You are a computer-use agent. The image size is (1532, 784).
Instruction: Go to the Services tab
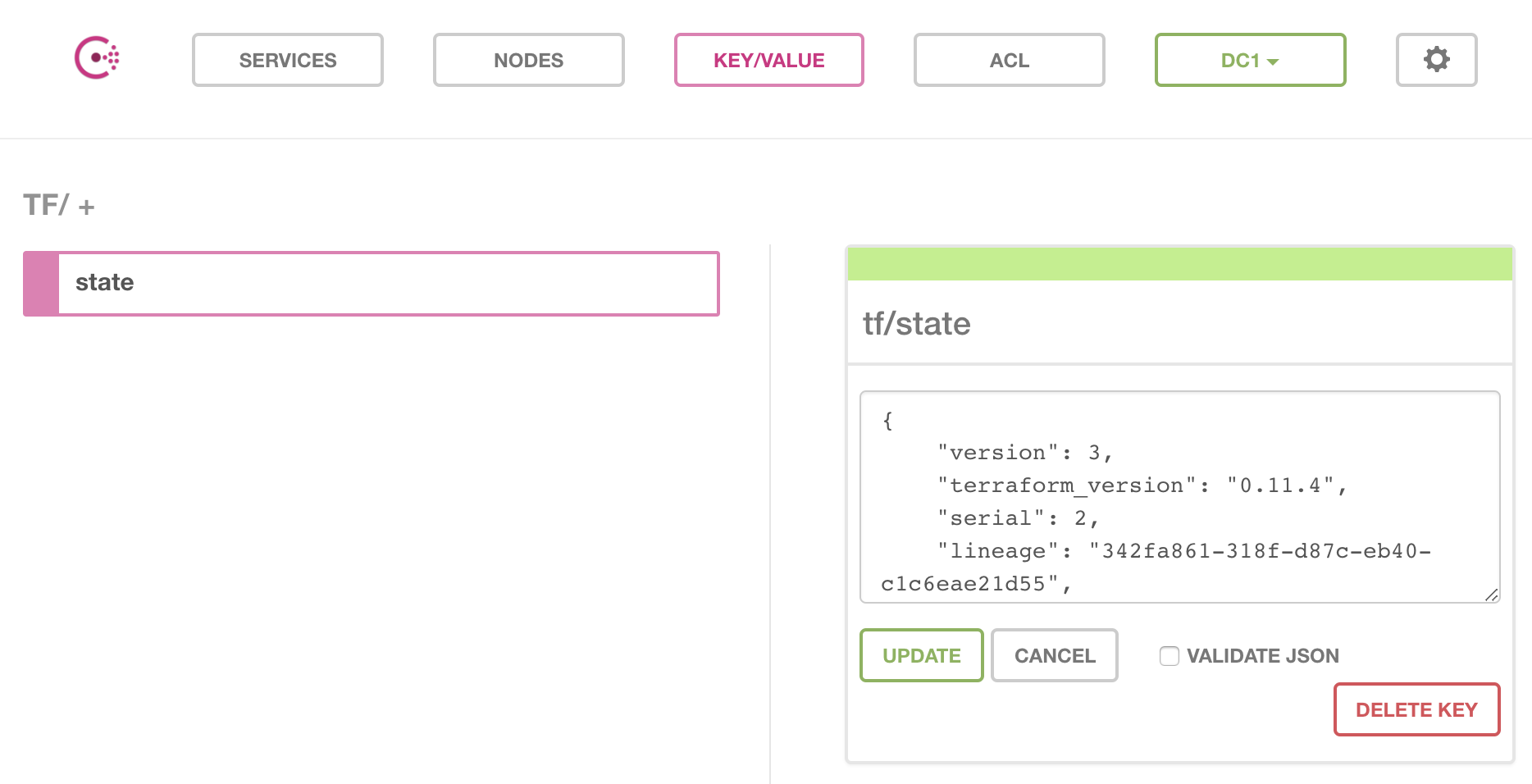287,60
